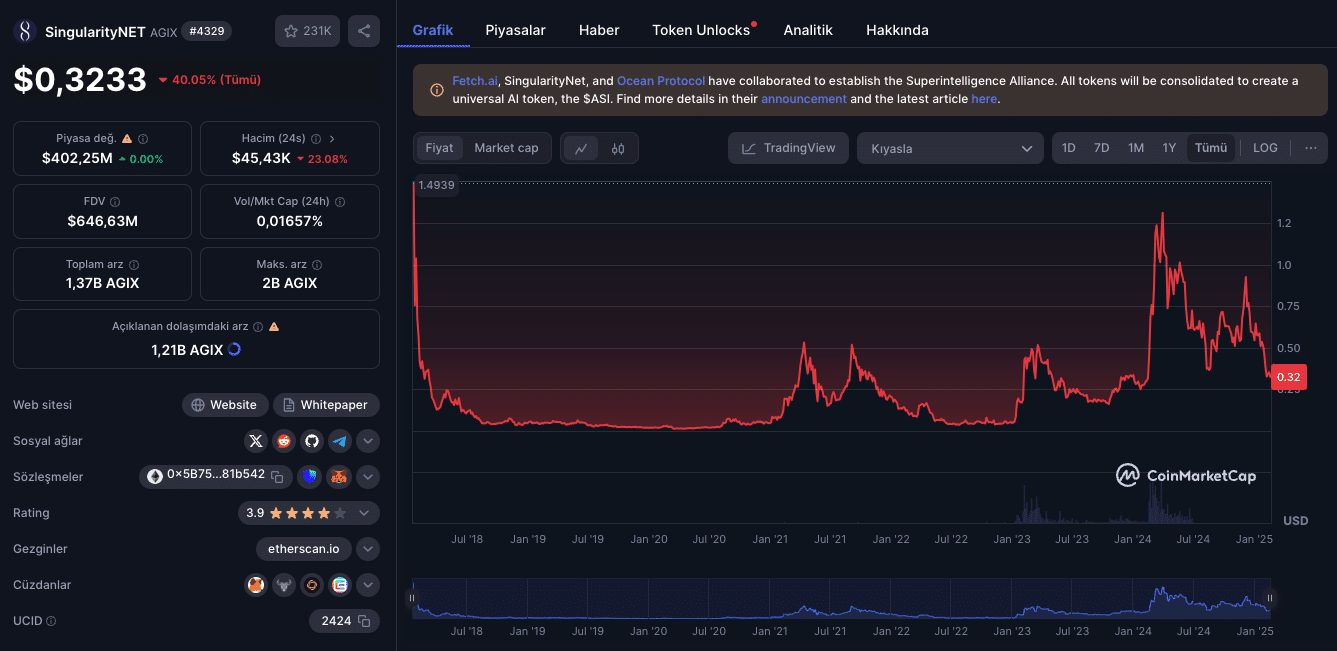This screenshot has width=1337, height=651.
Task: Click the blue shield icon beside contract
Action: coord(309,477)
